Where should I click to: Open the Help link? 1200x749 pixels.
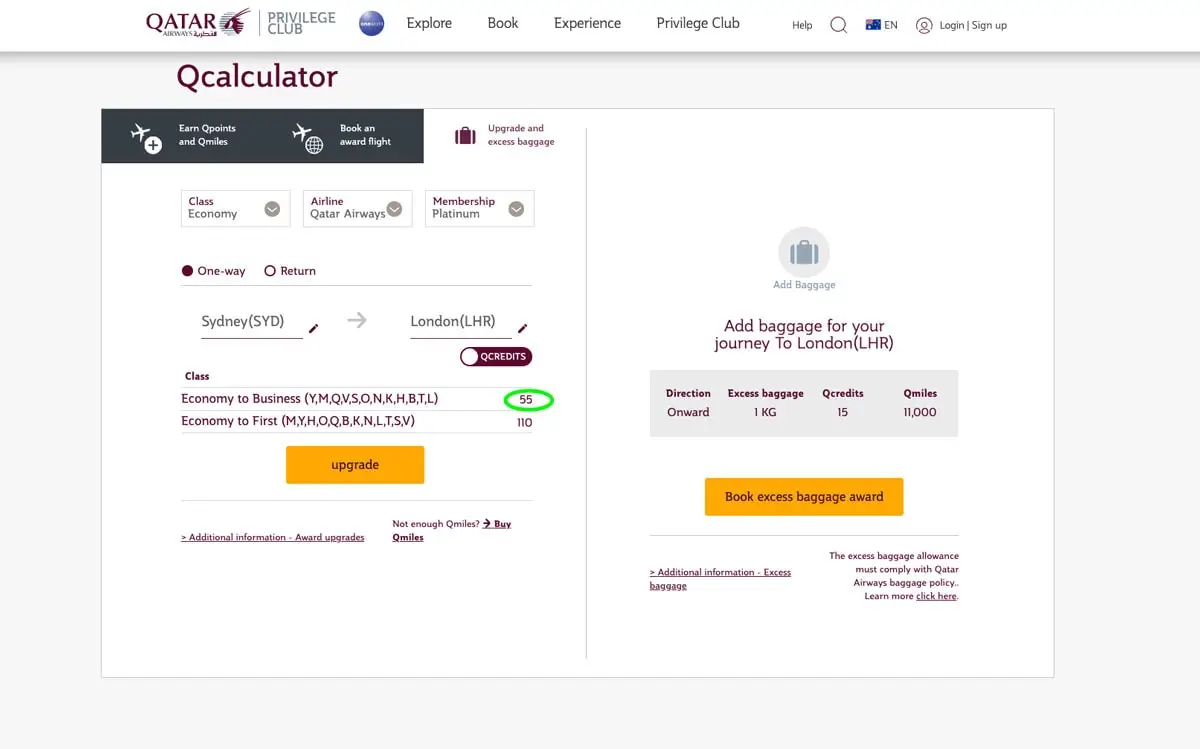802,25
